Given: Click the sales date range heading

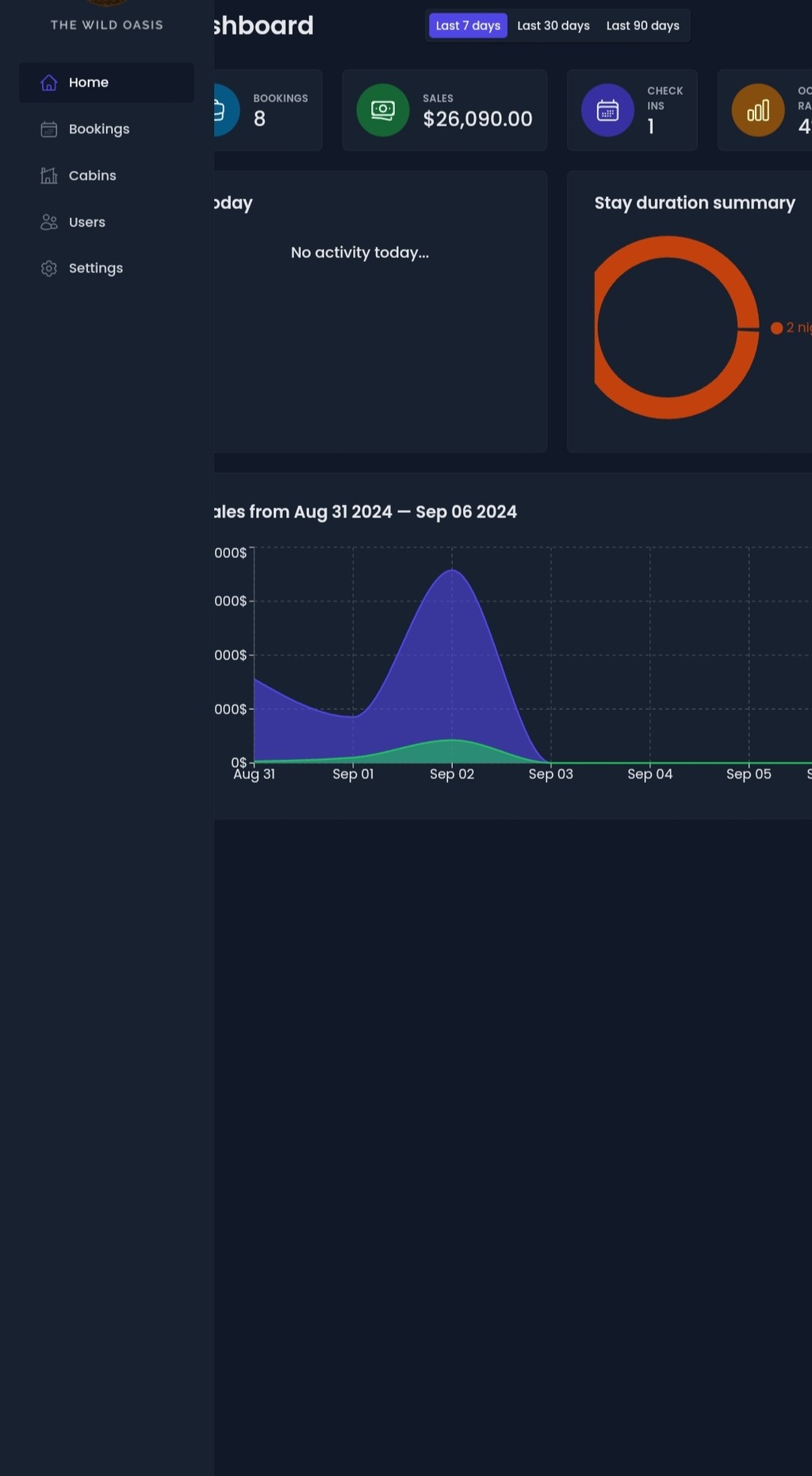Looking at the screenshot, I should [366, 512].
